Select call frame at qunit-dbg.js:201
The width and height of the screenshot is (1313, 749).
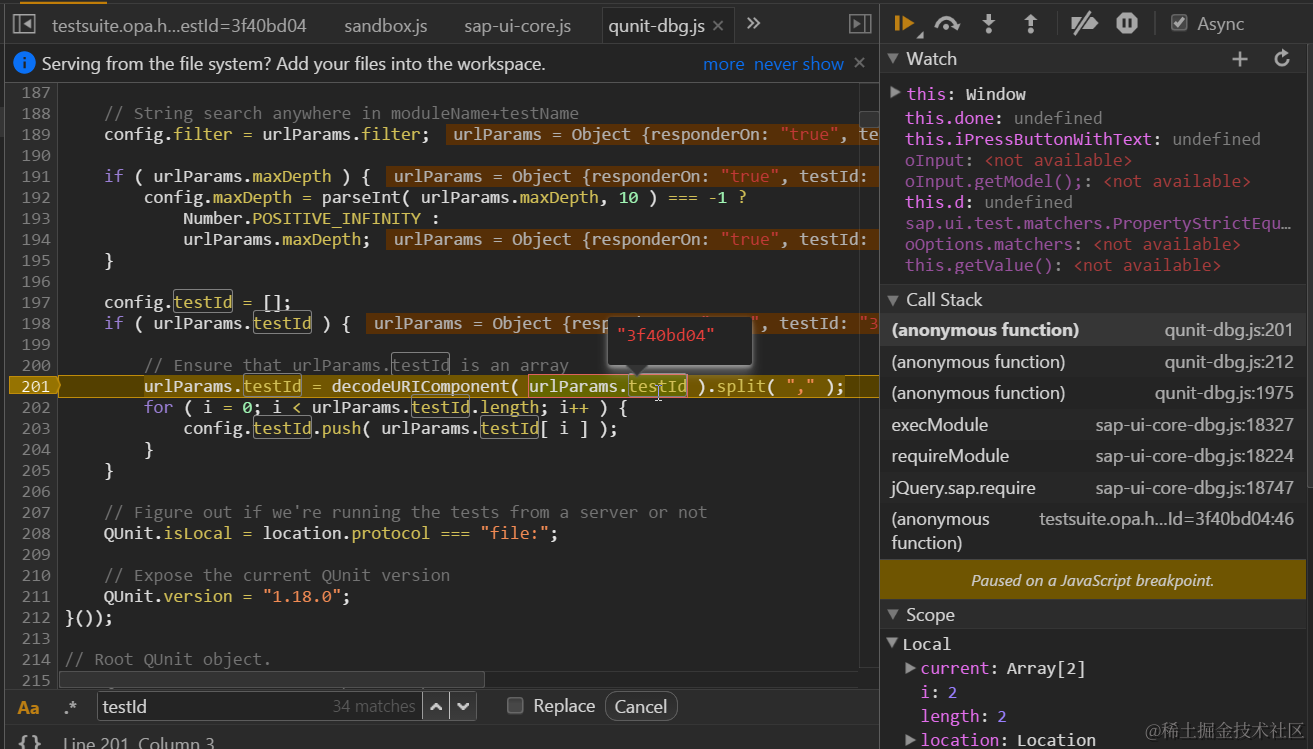(x=1093, y=330)
